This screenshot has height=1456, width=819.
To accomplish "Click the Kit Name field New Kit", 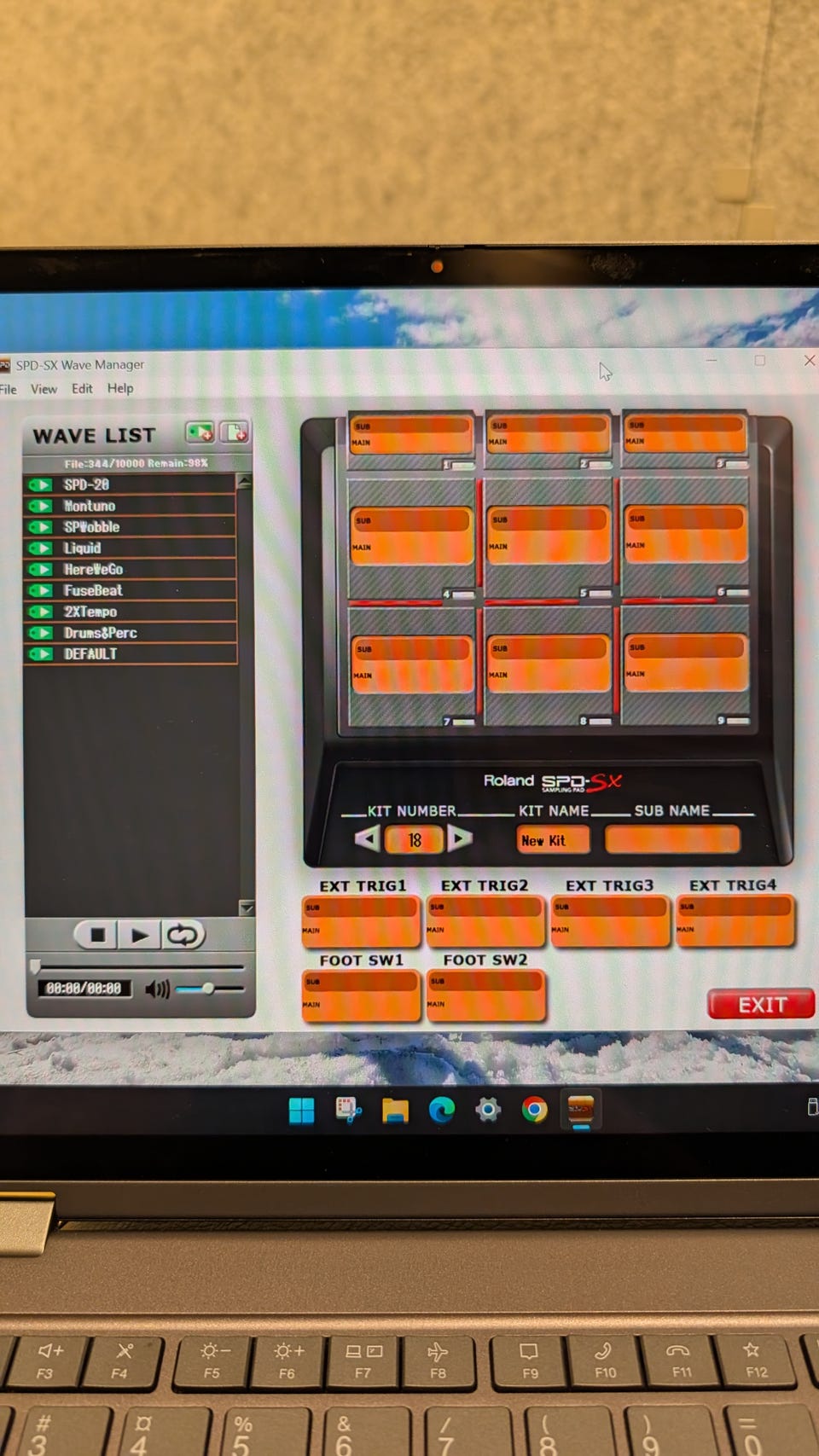I will click(552, 840).
